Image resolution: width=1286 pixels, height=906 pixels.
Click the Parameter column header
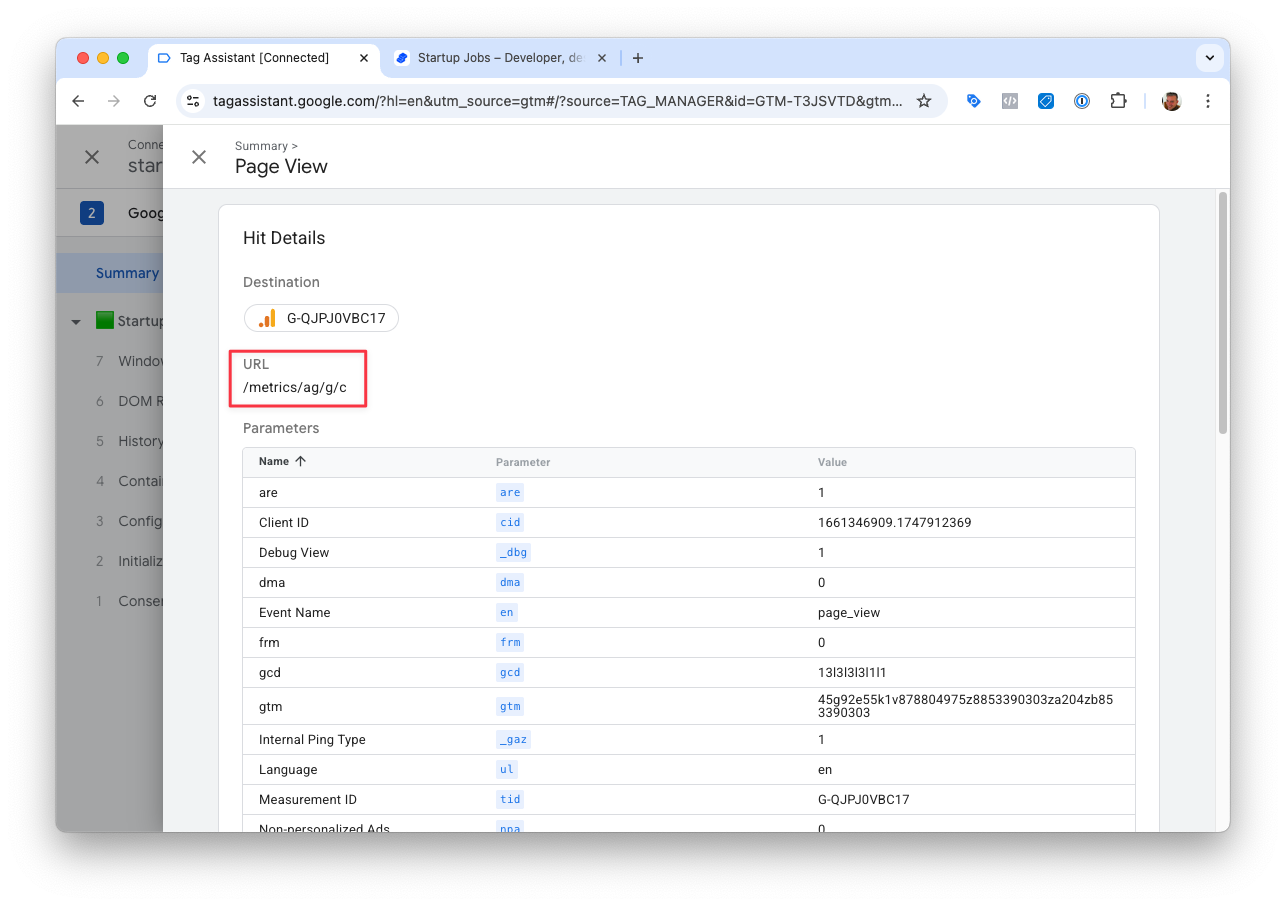[523, 462]
